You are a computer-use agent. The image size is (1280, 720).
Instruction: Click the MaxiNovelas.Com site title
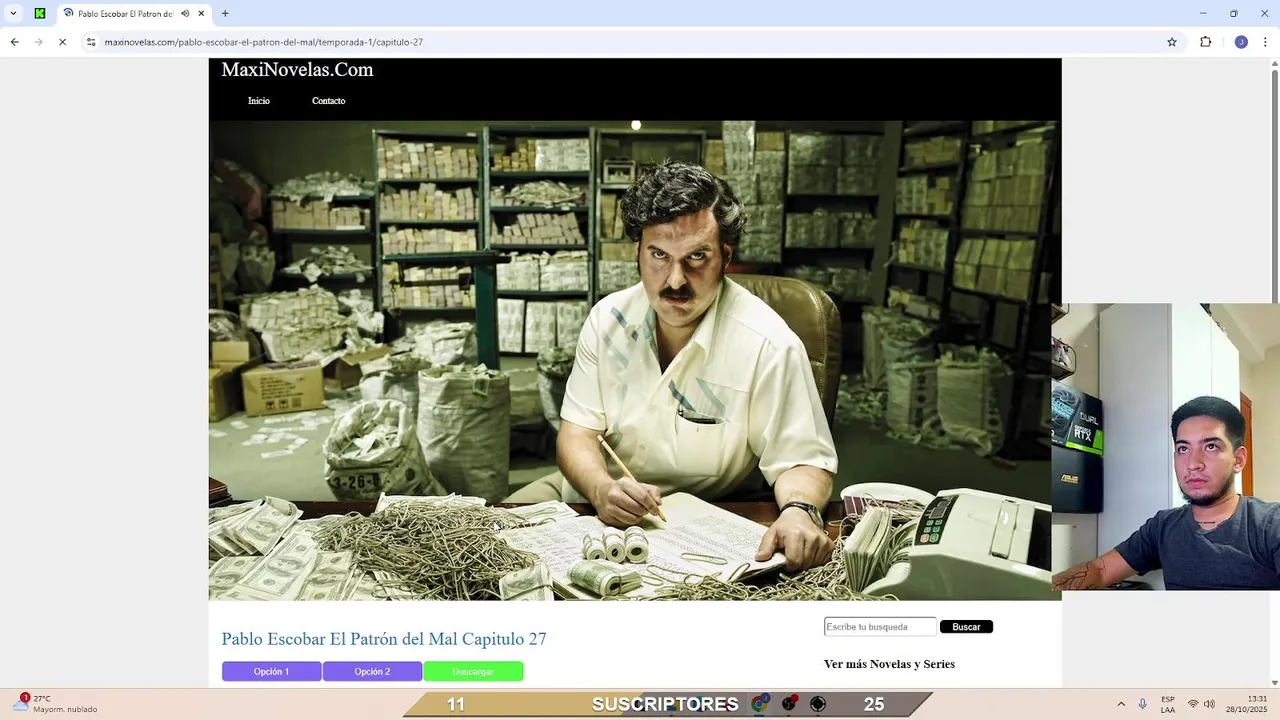point(297,69)
